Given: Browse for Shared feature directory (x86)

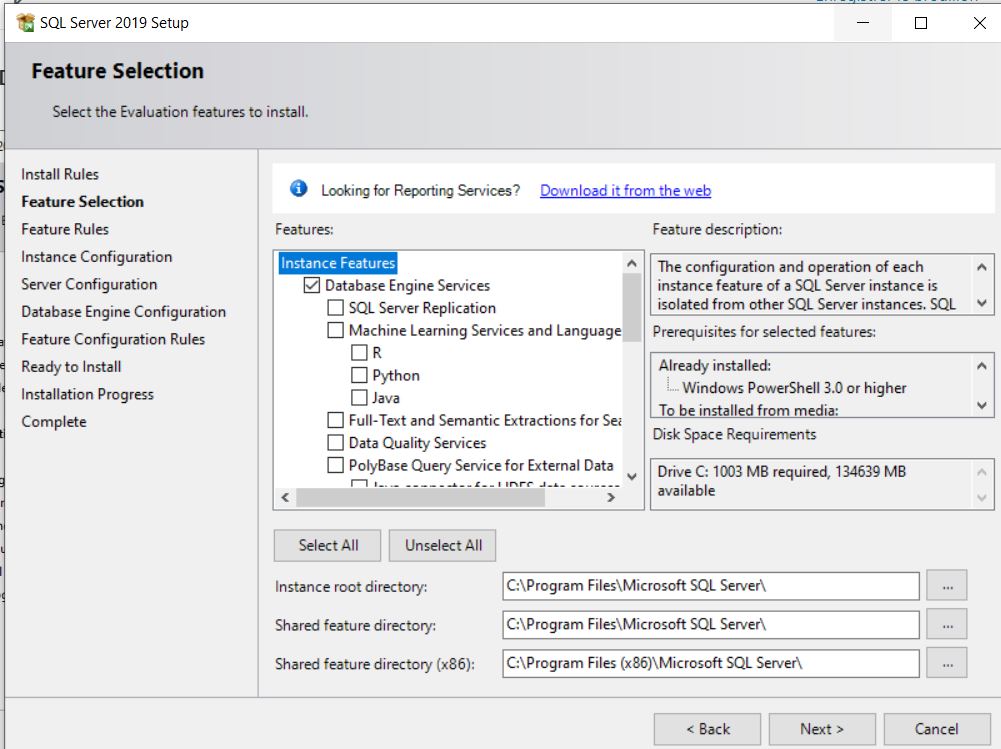Looking at the screenshot, I should pos(947,663).
